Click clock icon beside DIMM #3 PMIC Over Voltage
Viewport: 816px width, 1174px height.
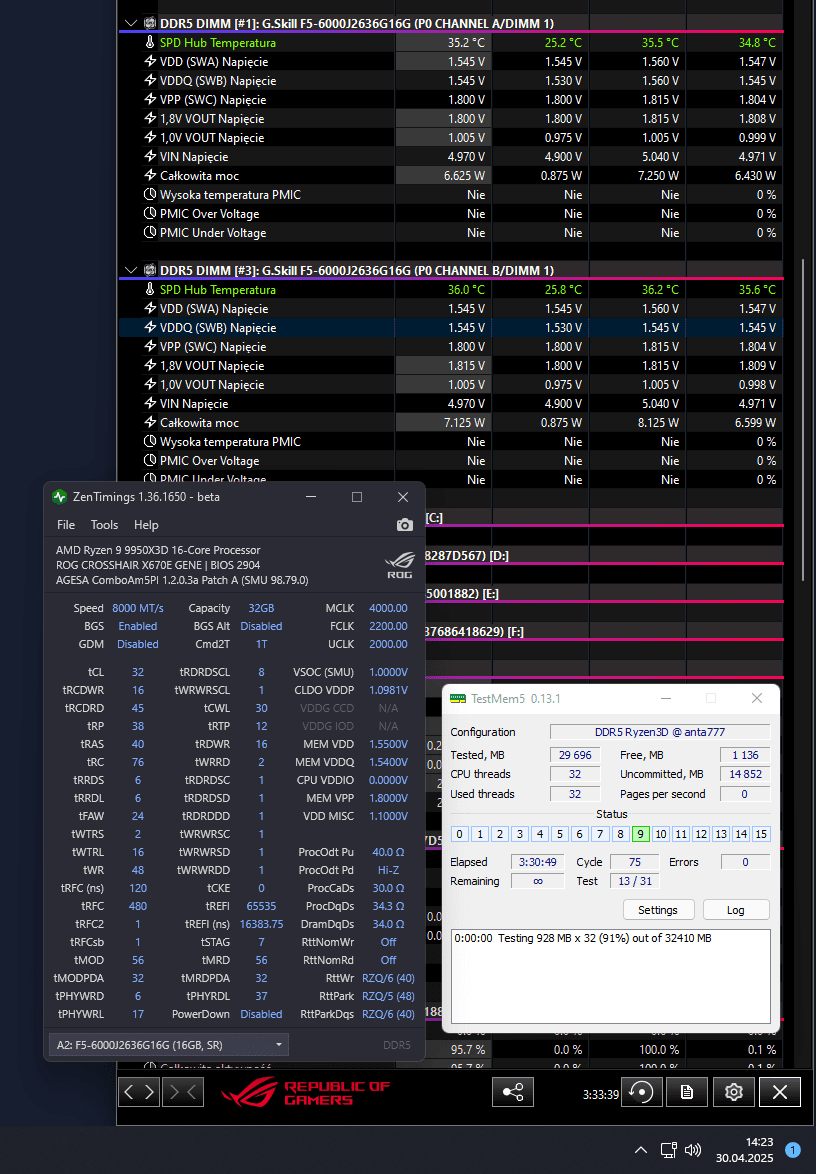tap(150, 460)
